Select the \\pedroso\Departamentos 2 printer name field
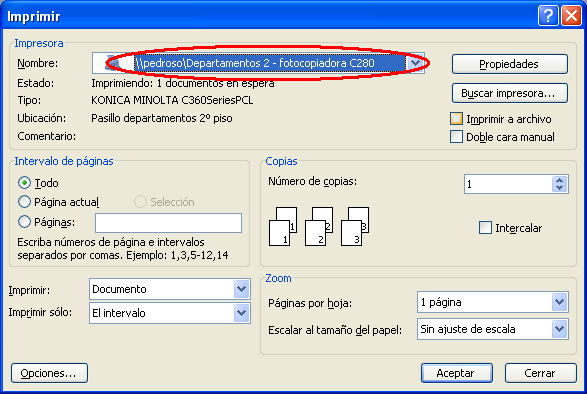Image resolution: width=587 pixels, height=394 pixels. coord(258,63)
